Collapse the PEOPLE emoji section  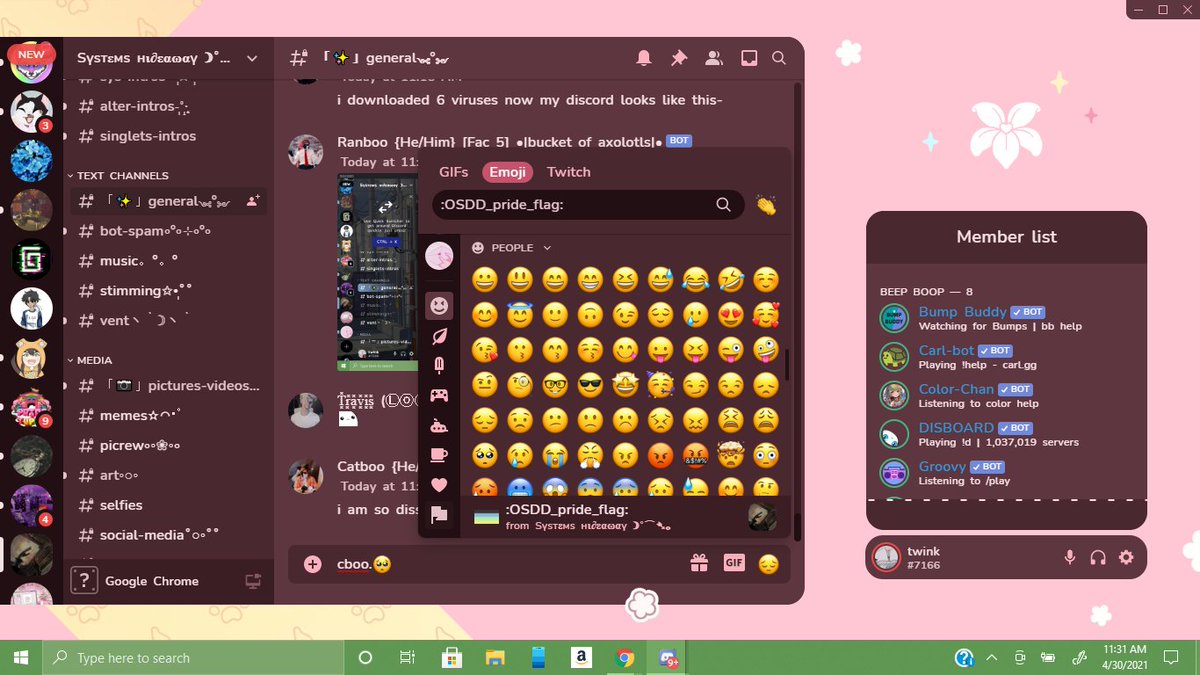[511, 248]
